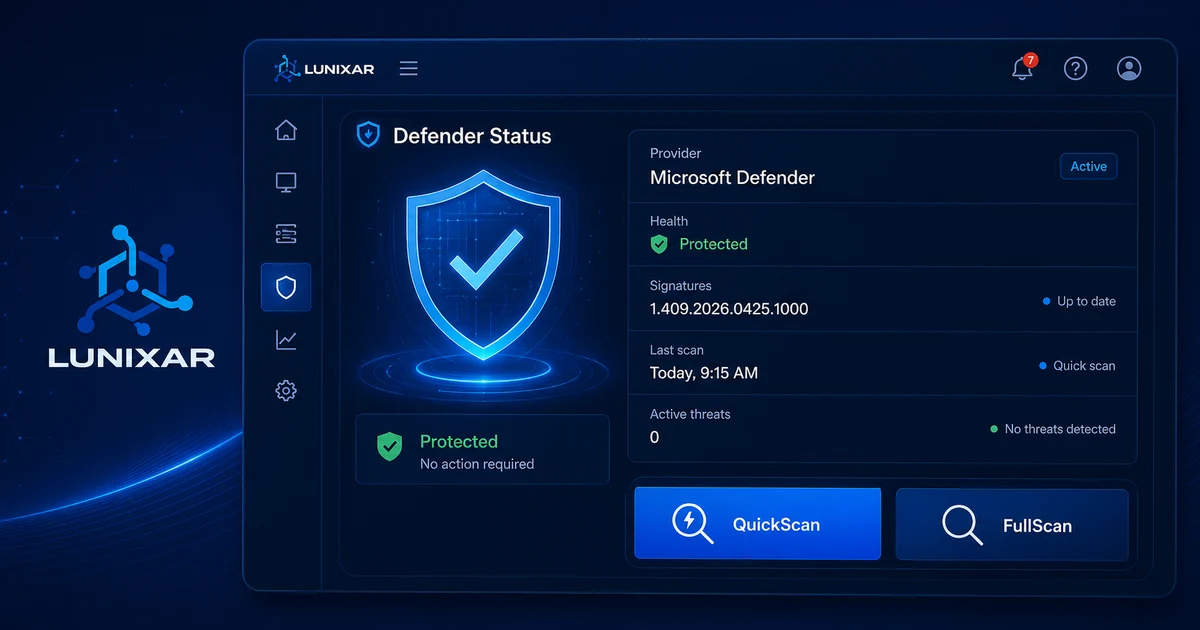Click green shield icon beside Protected status
1200x630 pixels.
coord(389,447)
